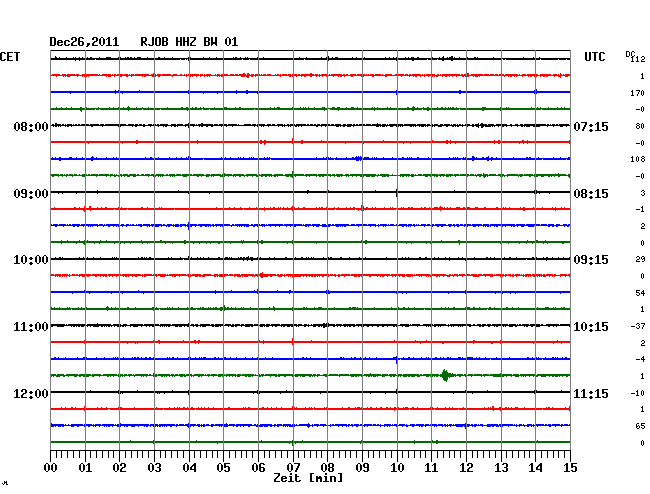The image size is (650, 494).
Task: Pick minute tick label '10' on the axis
Action: (x=397, y=467)
